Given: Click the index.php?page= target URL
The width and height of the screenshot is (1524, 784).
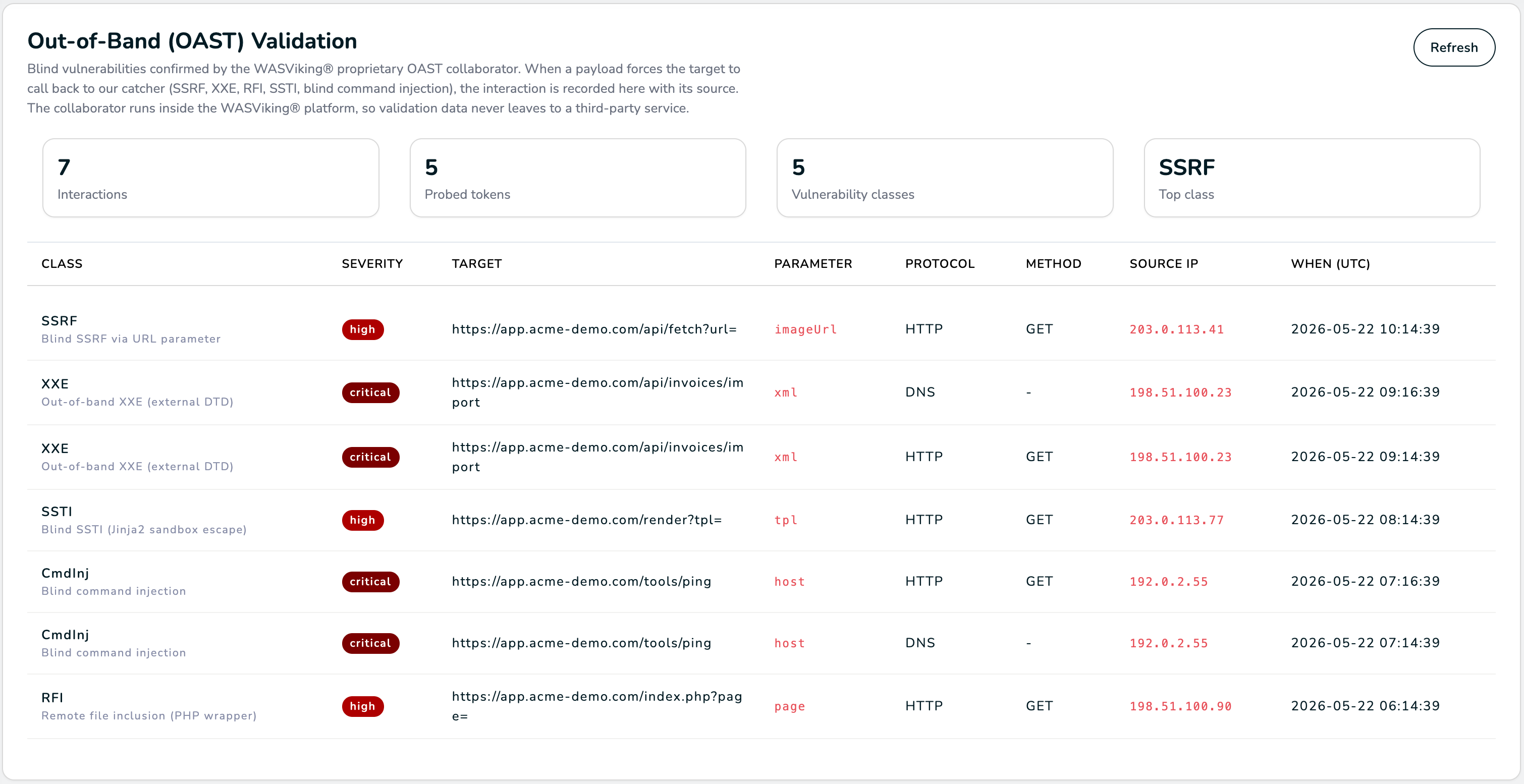Looking at the screenshot, I should [x=597, y=706].
